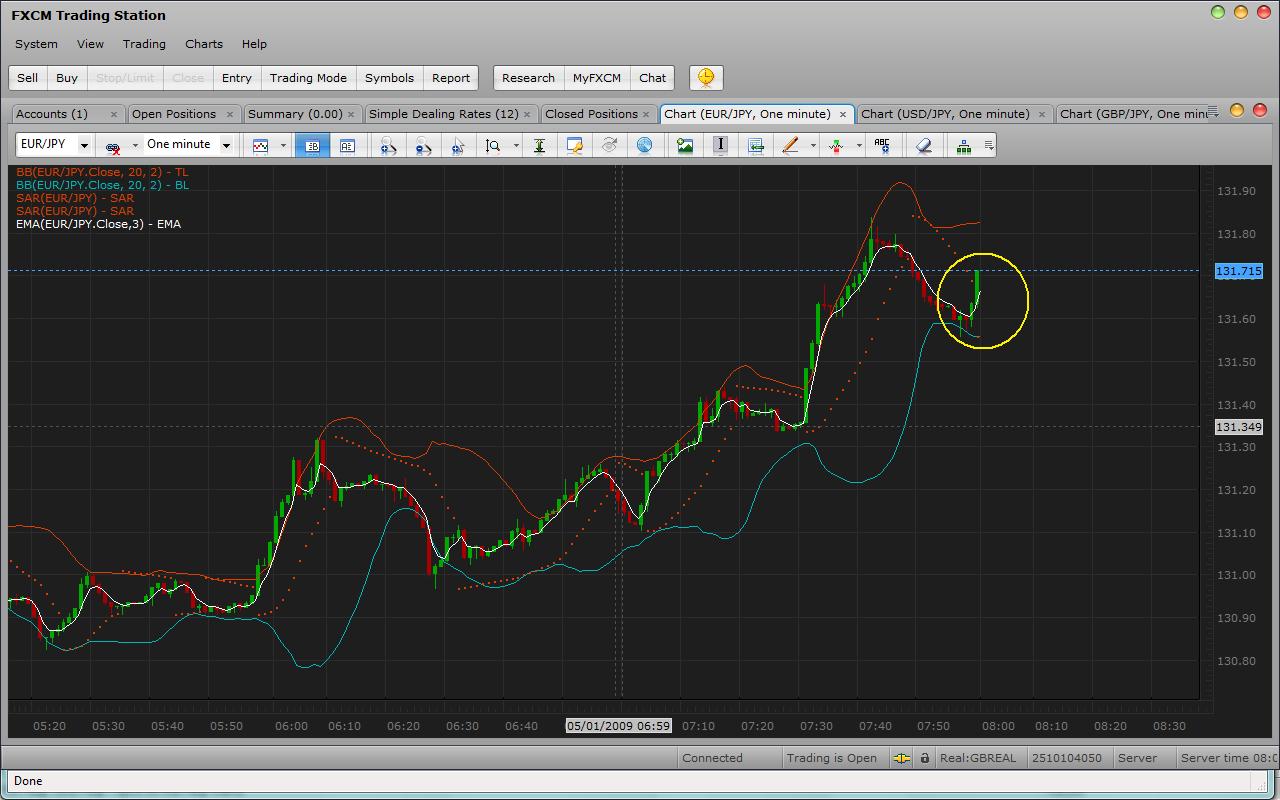The height and width of the screenshot is (800, 1280).
Task: Open the MyFXCM button
Action: click(597, 78)
